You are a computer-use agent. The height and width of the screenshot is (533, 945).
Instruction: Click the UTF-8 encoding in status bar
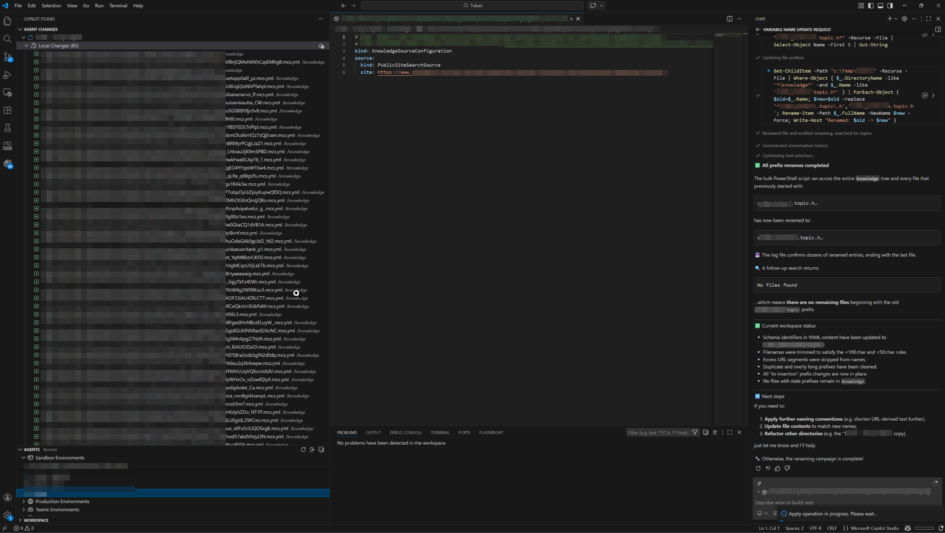816,527
